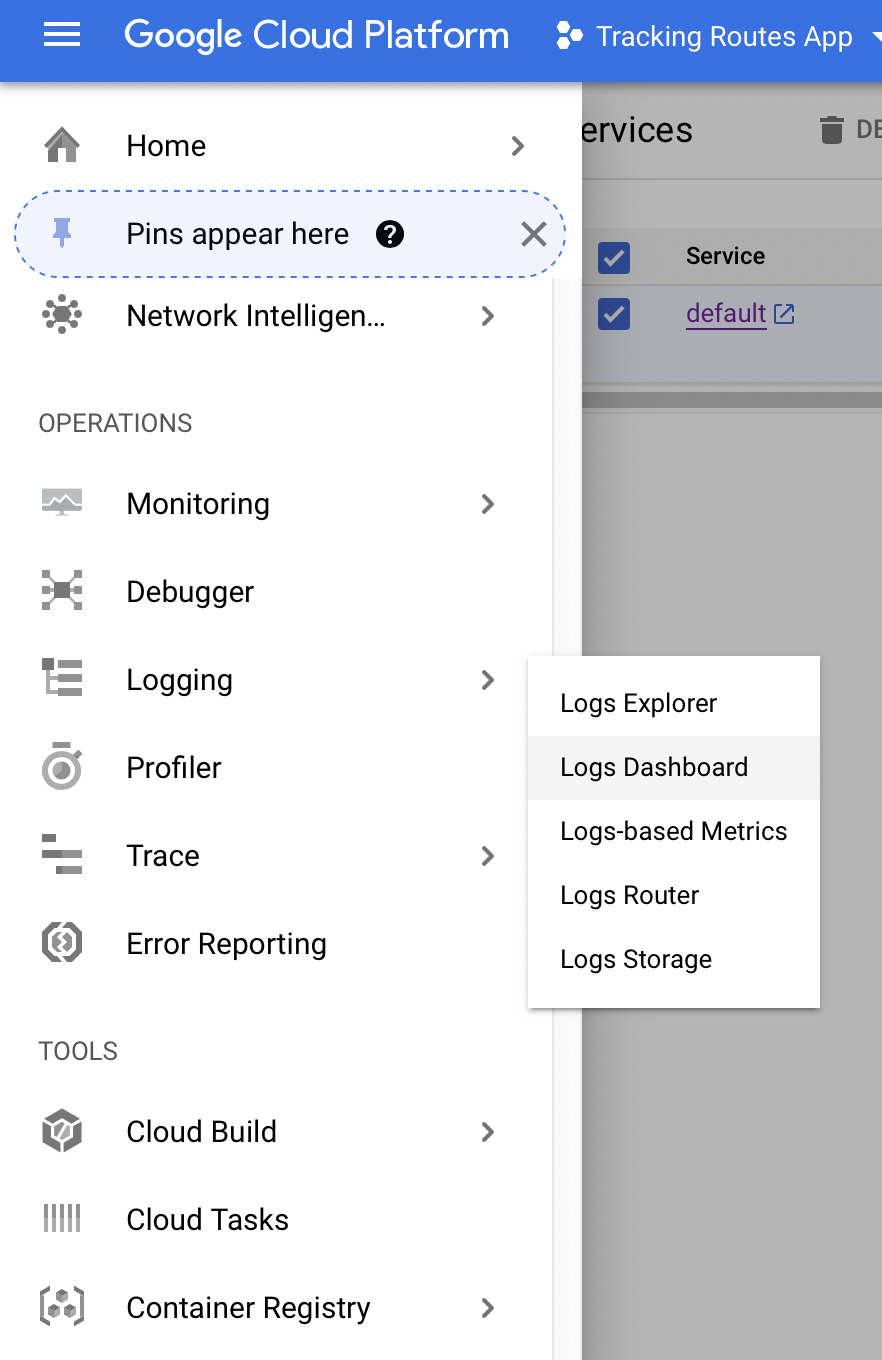Click the Container Registry icon
This screenshot has height=1360, width=882.
62,1308
